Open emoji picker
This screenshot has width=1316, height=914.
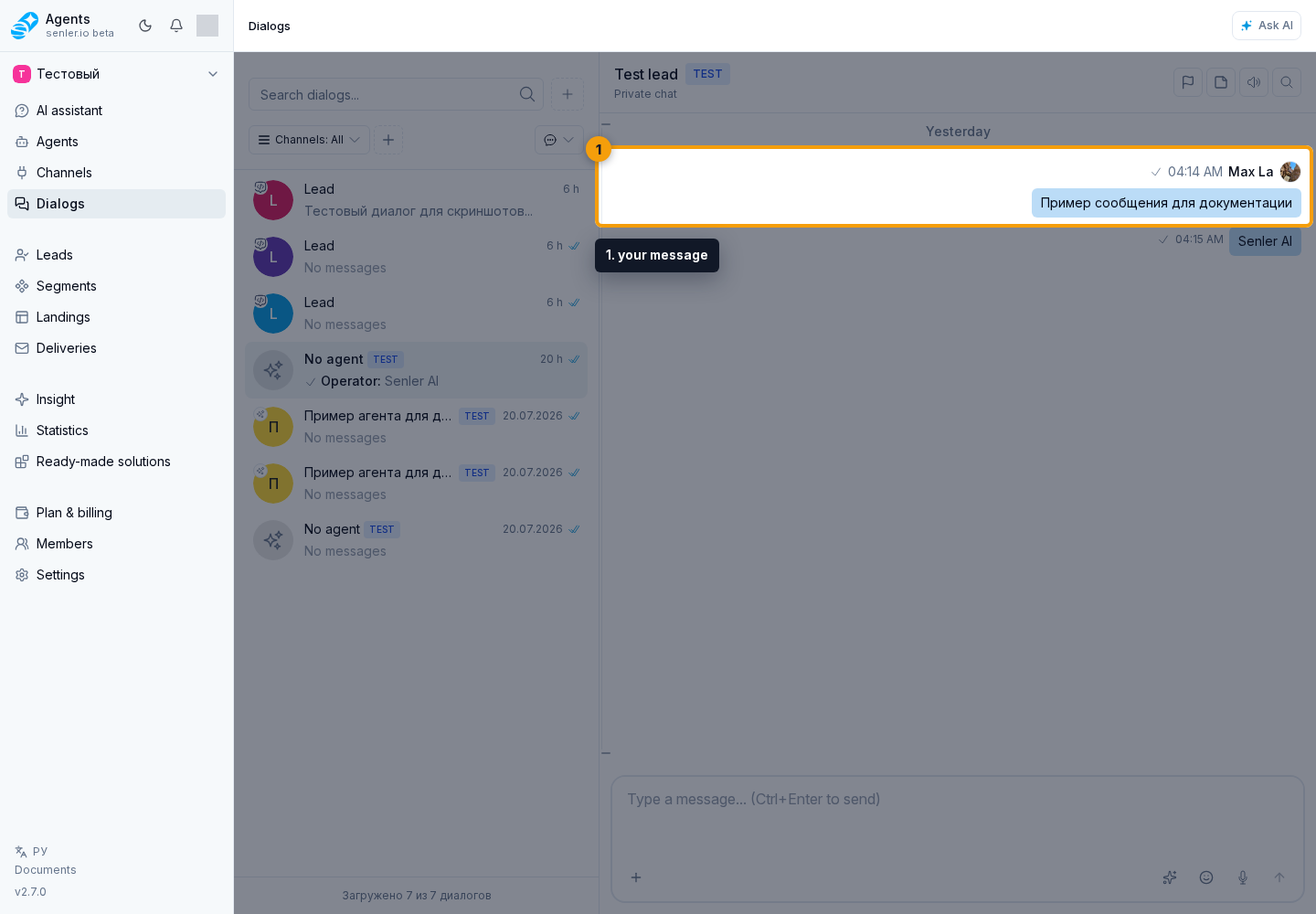coord(1206,877)
